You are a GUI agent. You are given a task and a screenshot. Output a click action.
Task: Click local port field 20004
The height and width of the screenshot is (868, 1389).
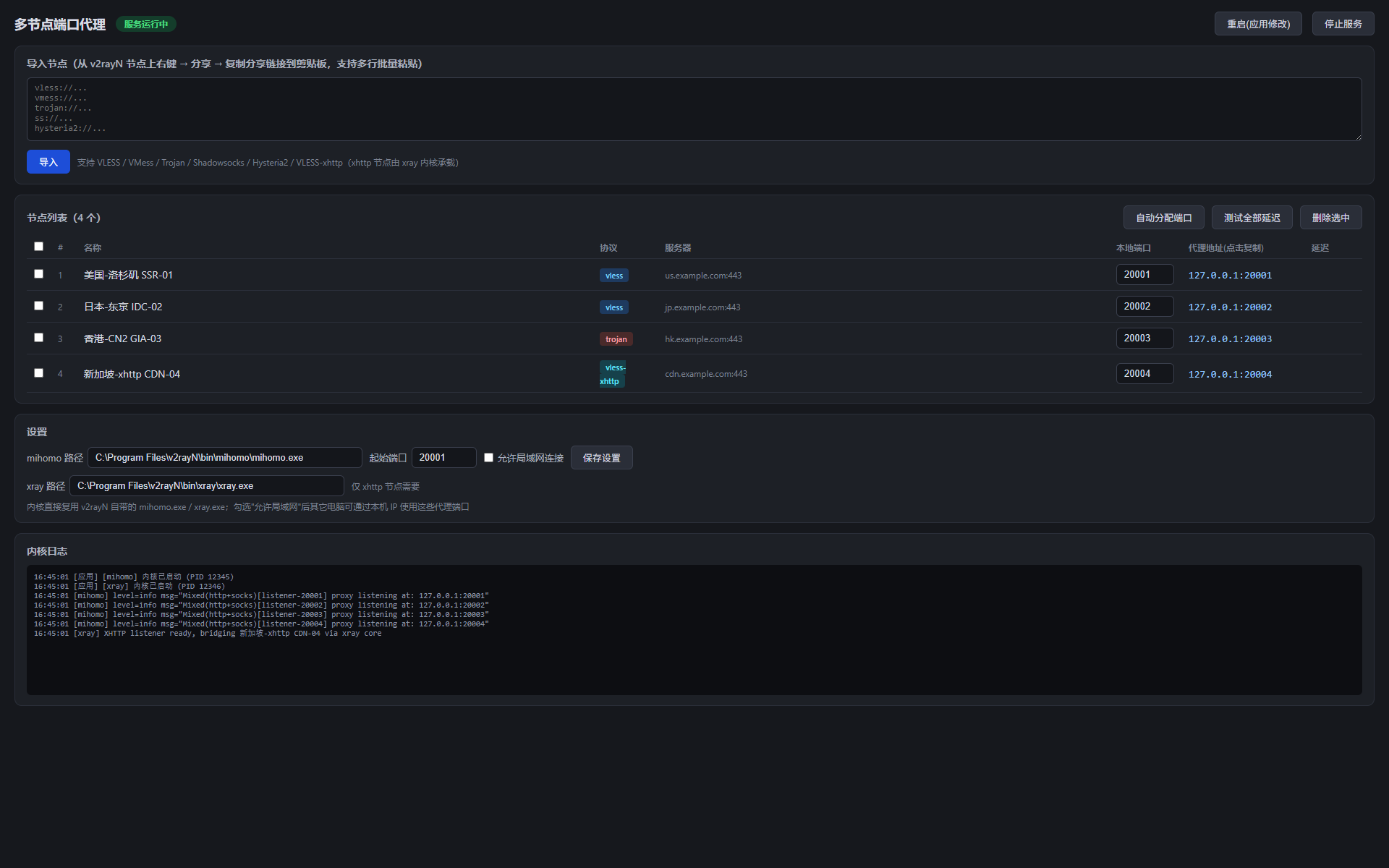tap(1144, 374)
